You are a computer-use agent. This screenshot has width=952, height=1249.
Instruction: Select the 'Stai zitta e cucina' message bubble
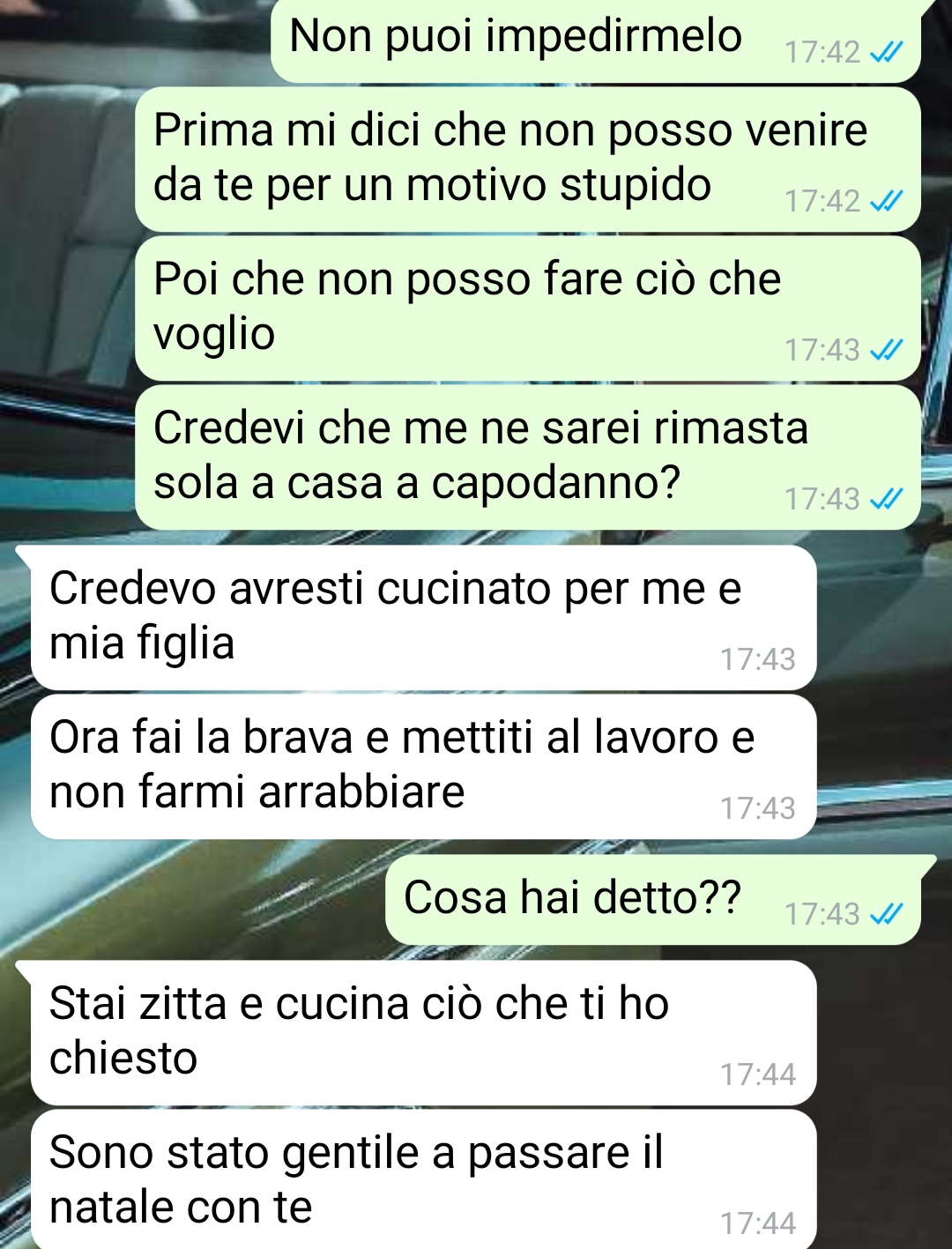[423, 1033]
